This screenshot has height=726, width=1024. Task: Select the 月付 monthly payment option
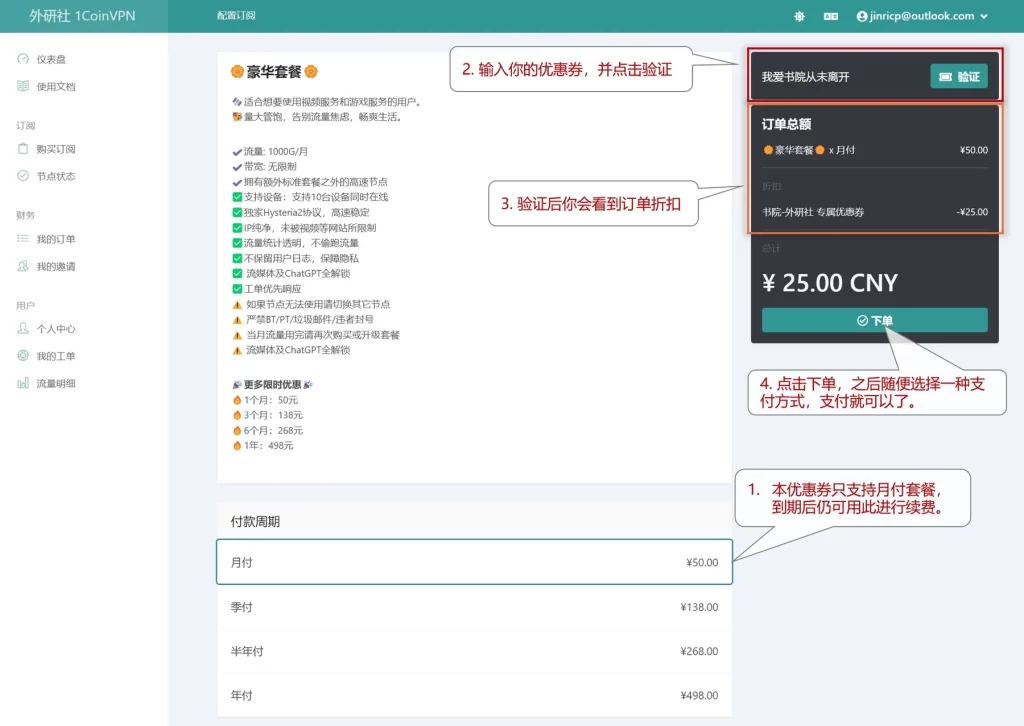(x=474, y=562)
